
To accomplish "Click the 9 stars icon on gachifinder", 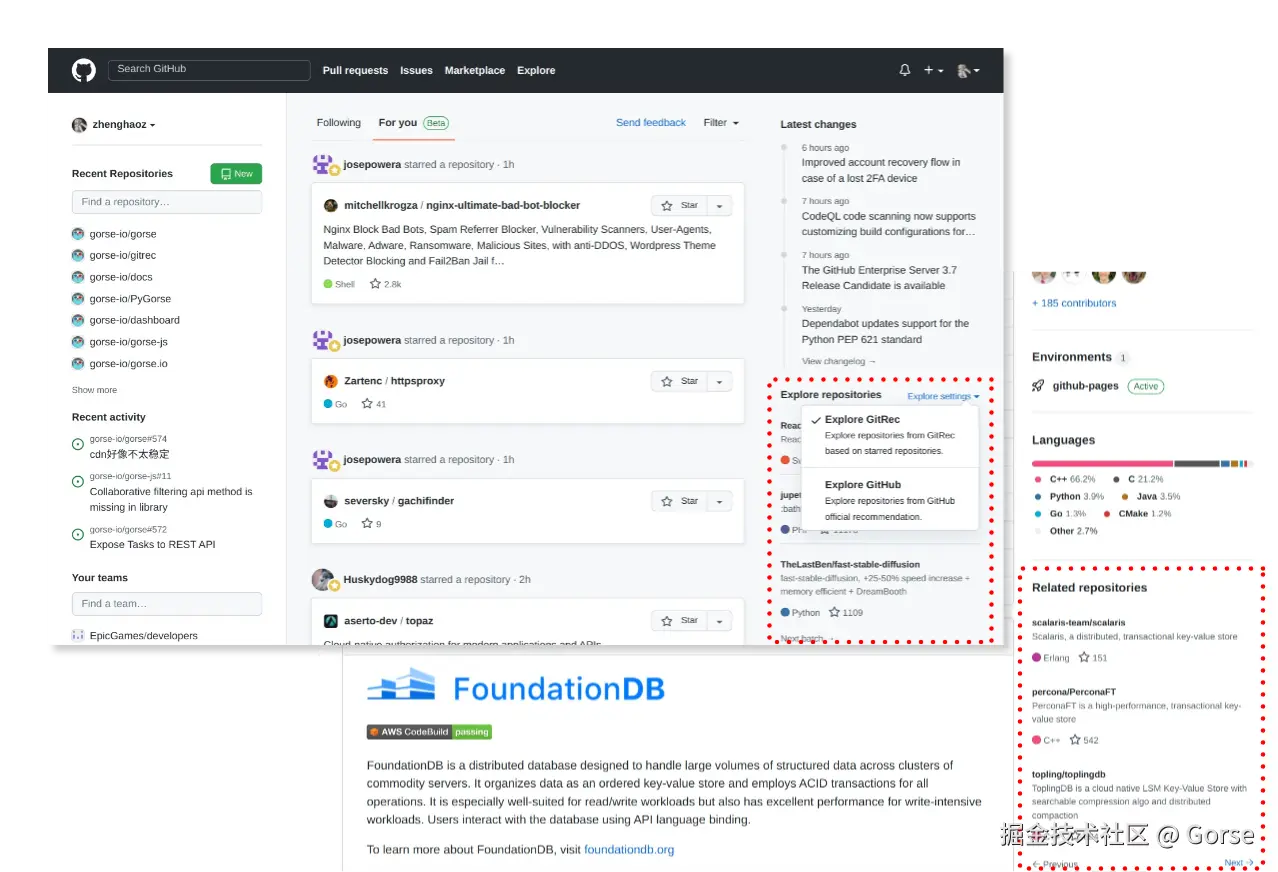I will click(x=367, y=524).
